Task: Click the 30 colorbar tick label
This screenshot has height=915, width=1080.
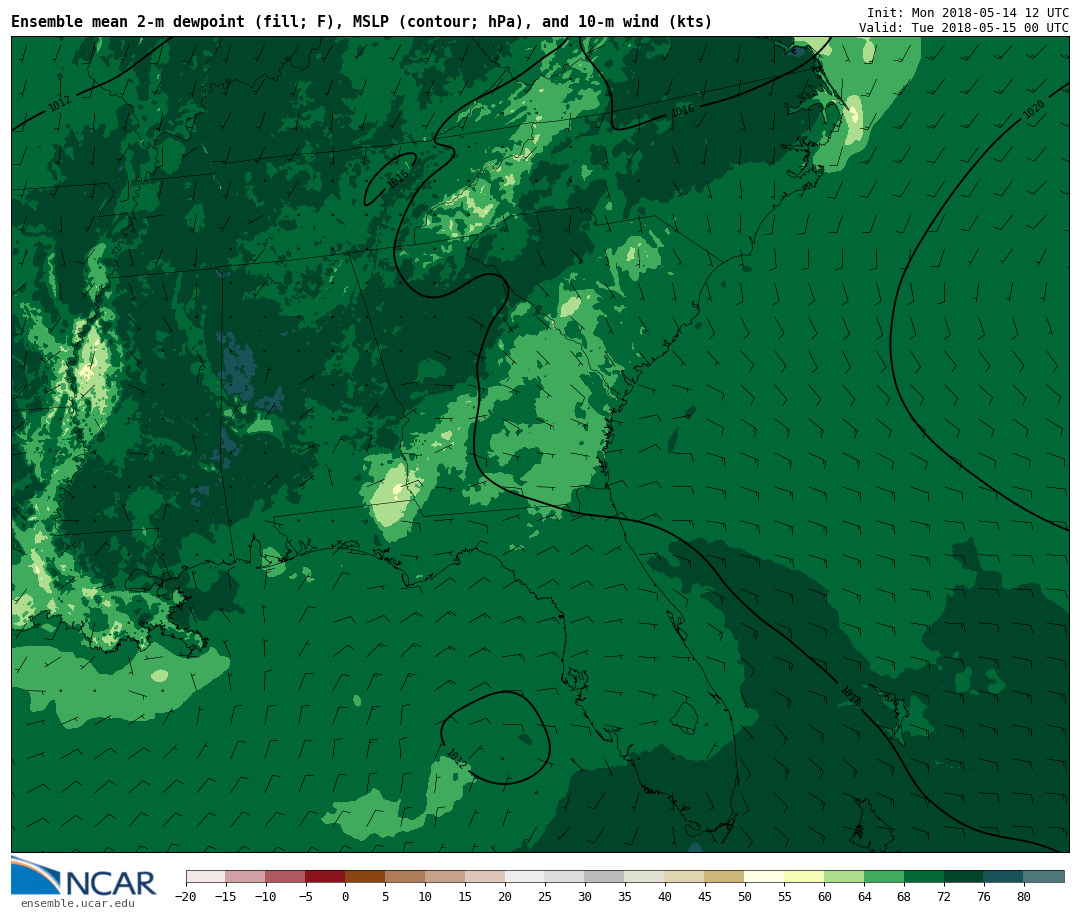Action: point(585,896)
